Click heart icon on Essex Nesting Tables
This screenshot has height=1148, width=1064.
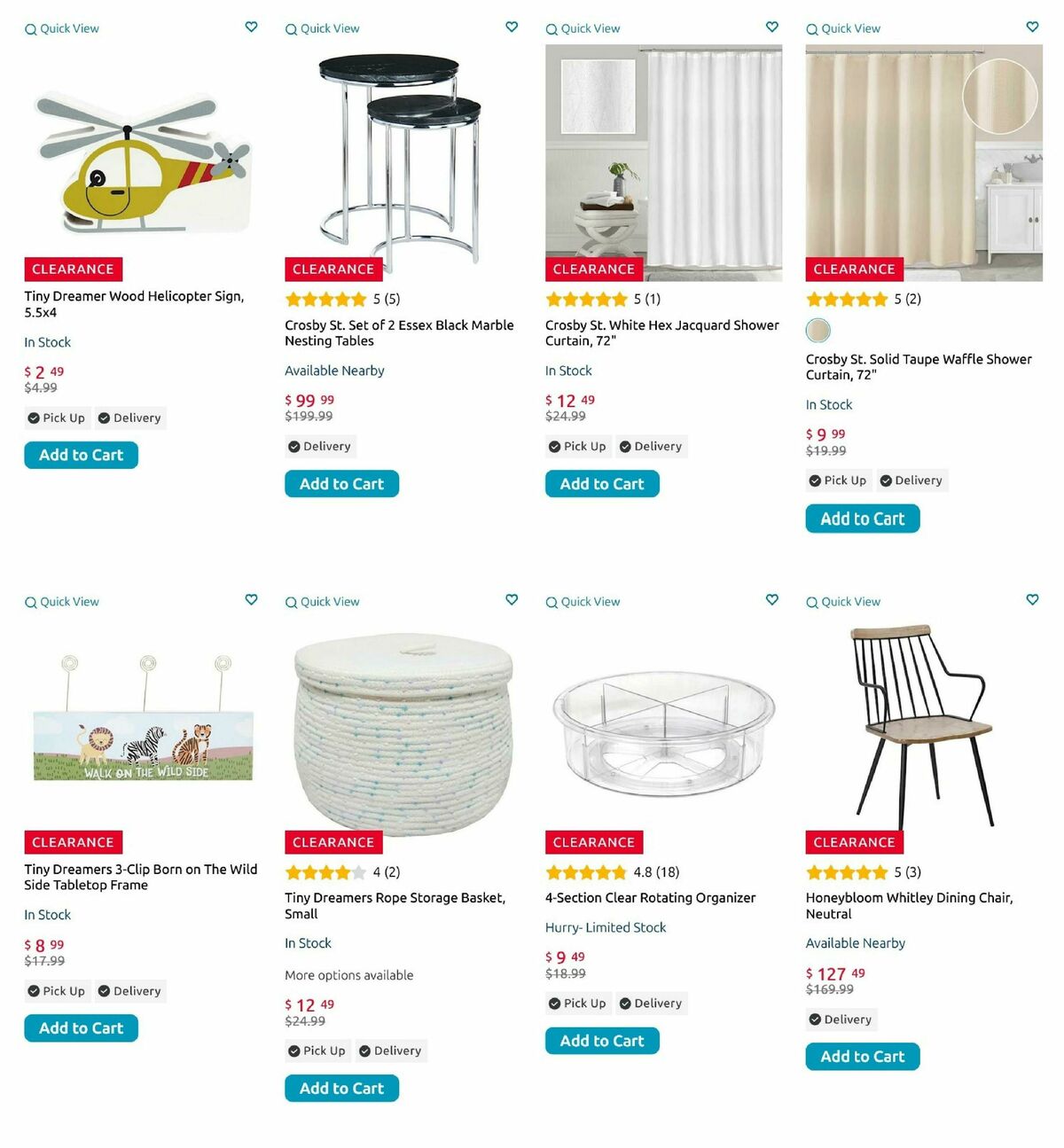point(512,27)
